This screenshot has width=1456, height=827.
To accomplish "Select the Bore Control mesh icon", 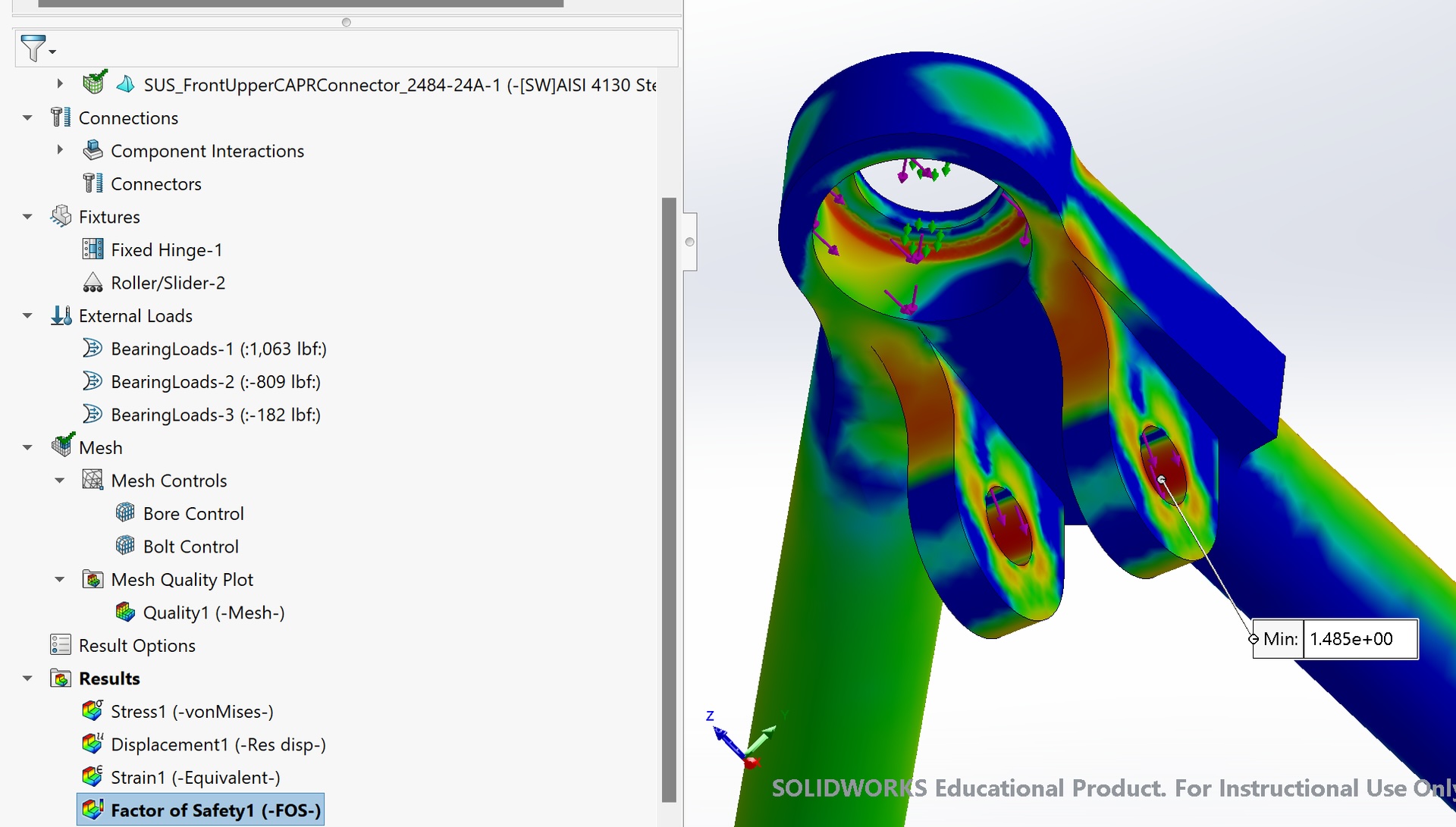I will 125,513.
